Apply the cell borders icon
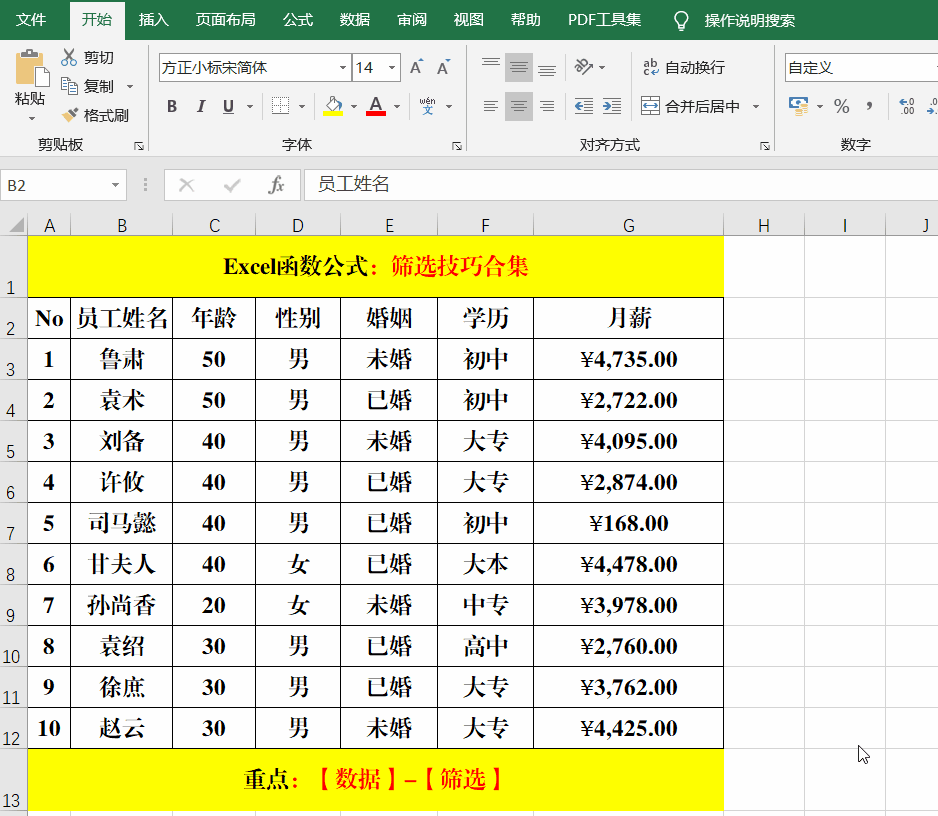This screenshot has width=938, height=816. [x=281, y=106]
